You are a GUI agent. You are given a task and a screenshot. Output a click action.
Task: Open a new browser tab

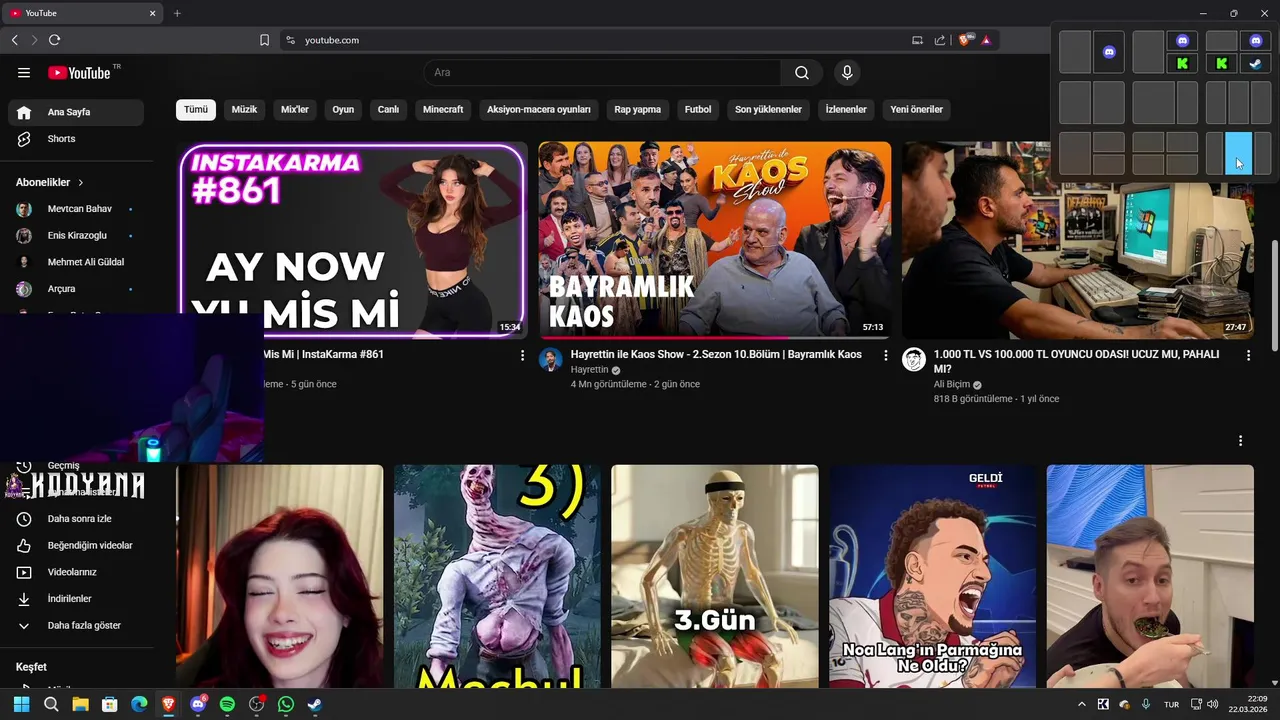click(177, 13)
